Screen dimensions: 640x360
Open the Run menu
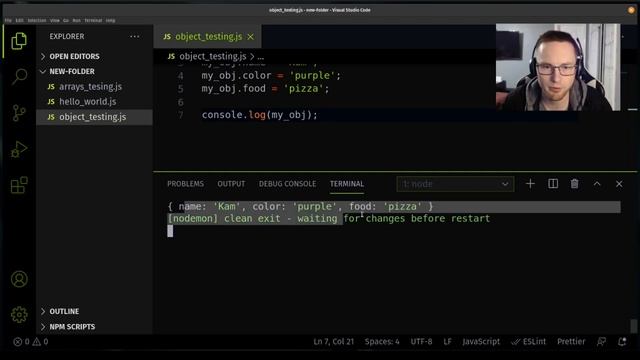76,20
